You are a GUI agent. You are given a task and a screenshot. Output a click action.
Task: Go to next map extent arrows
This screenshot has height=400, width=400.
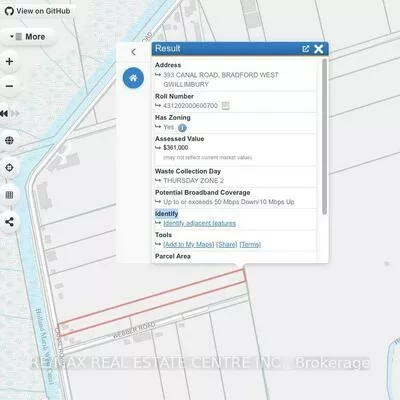[x=15, y=114]
